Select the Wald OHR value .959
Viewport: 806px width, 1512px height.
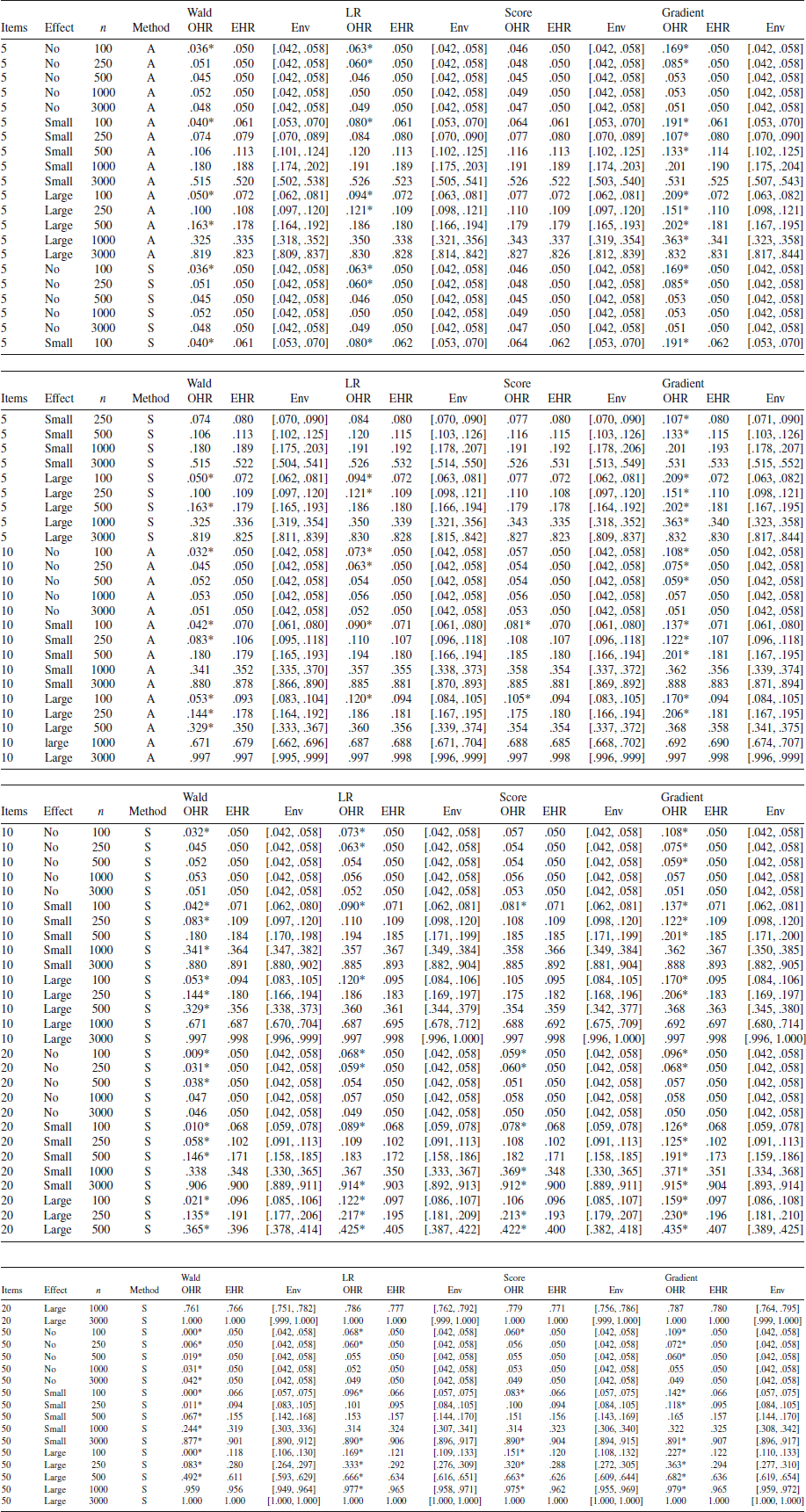191,1489
